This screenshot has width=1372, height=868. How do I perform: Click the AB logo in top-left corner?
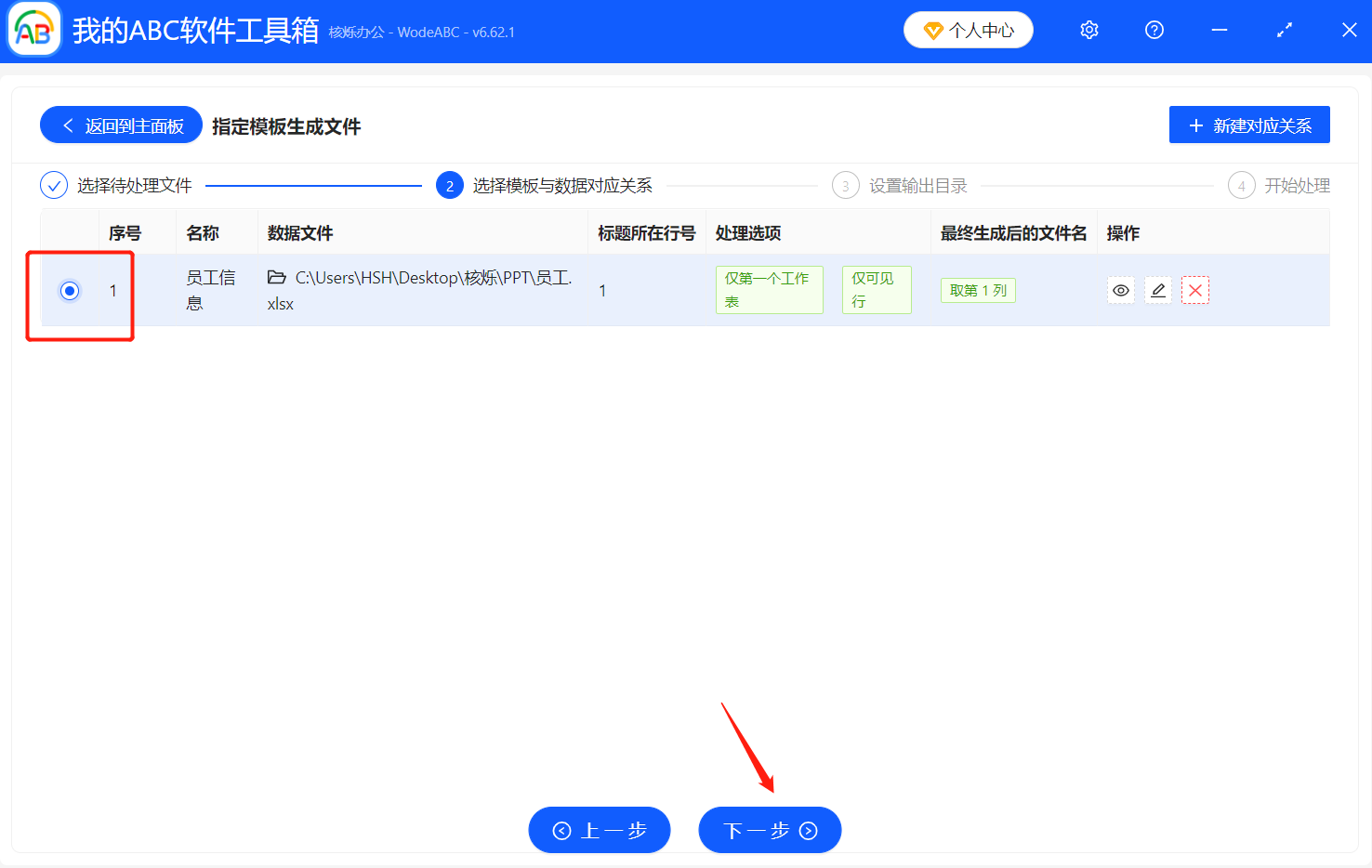coord(33,29)
